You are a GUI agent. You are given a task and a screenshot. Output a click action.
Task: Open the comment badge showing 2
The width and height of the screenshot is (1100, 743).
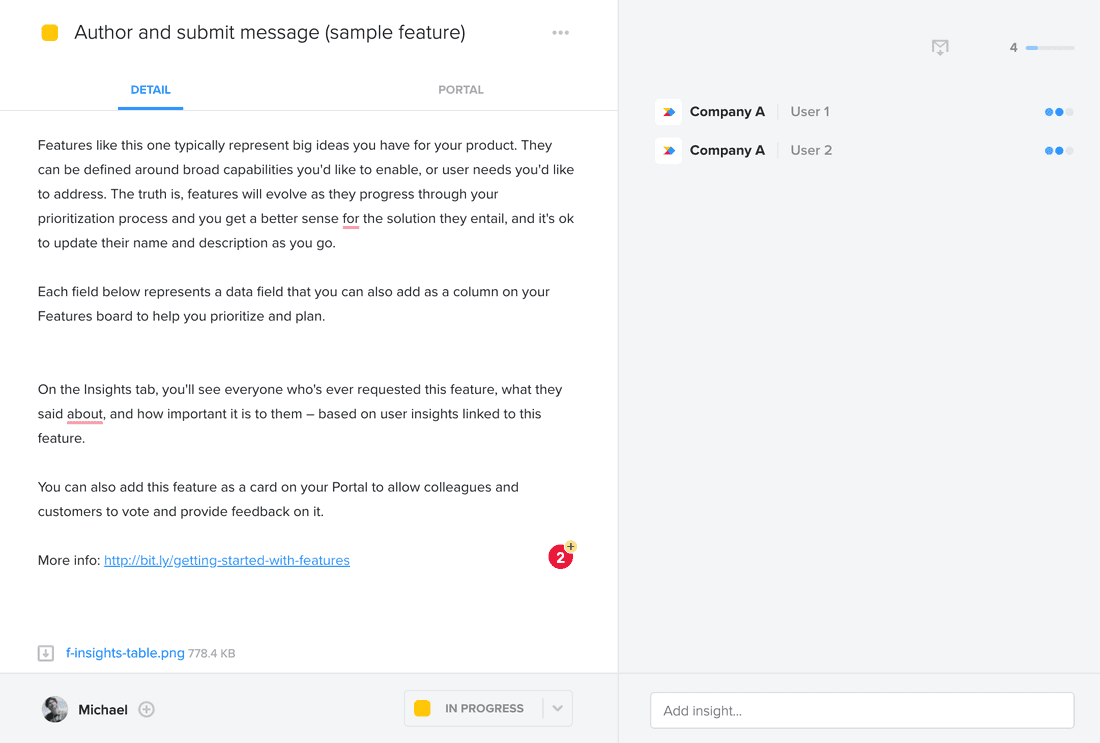tap(560, 557)
